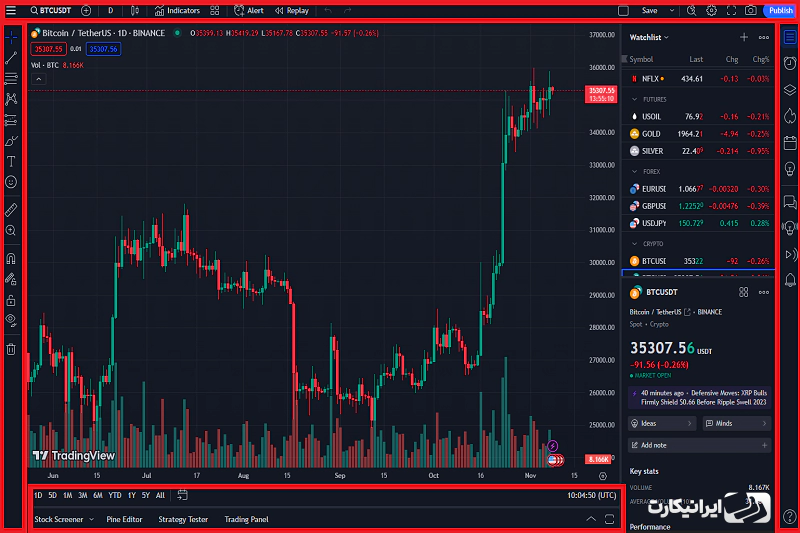This screenshot has width=800, height=533.
Task: Enter fullscreen mode
Action: tap(731, 11)
